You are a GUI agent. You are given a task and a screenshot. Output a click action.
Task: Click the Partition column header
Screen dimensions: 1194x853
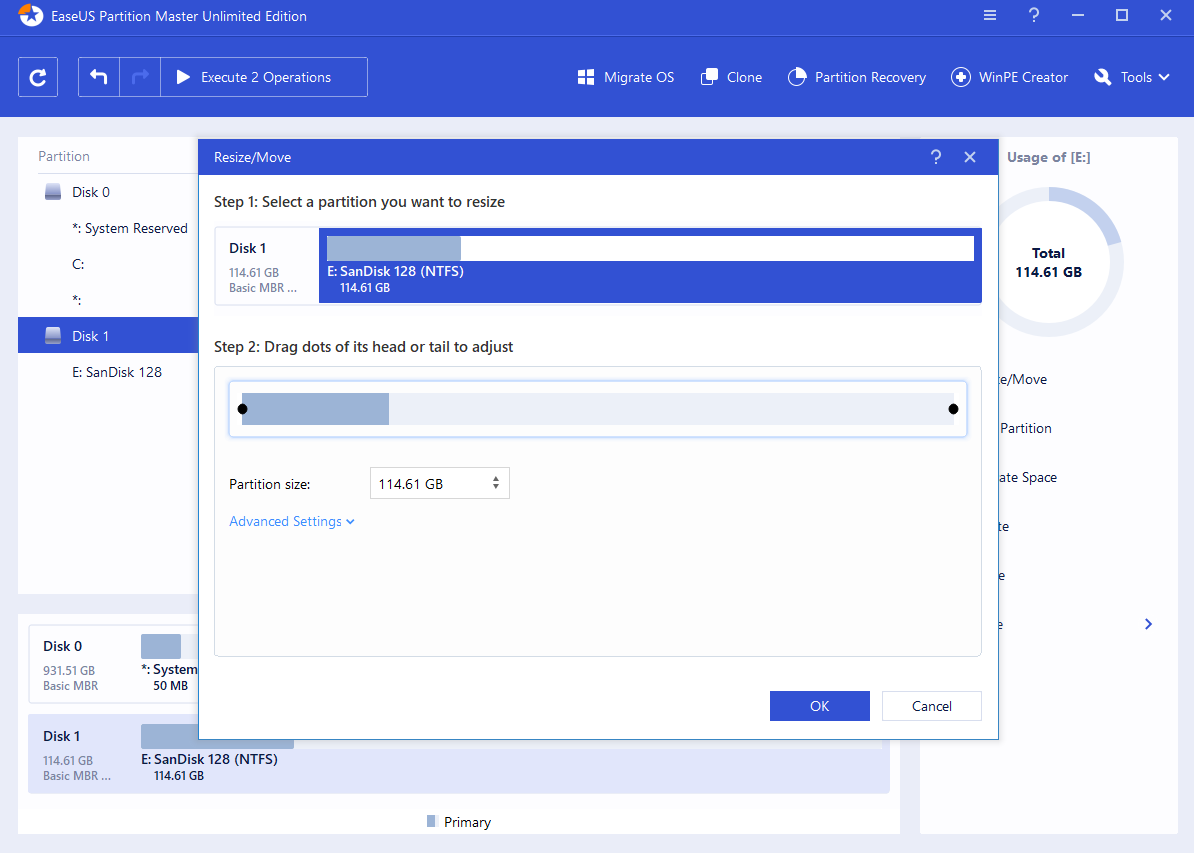[x=64, y=156]
